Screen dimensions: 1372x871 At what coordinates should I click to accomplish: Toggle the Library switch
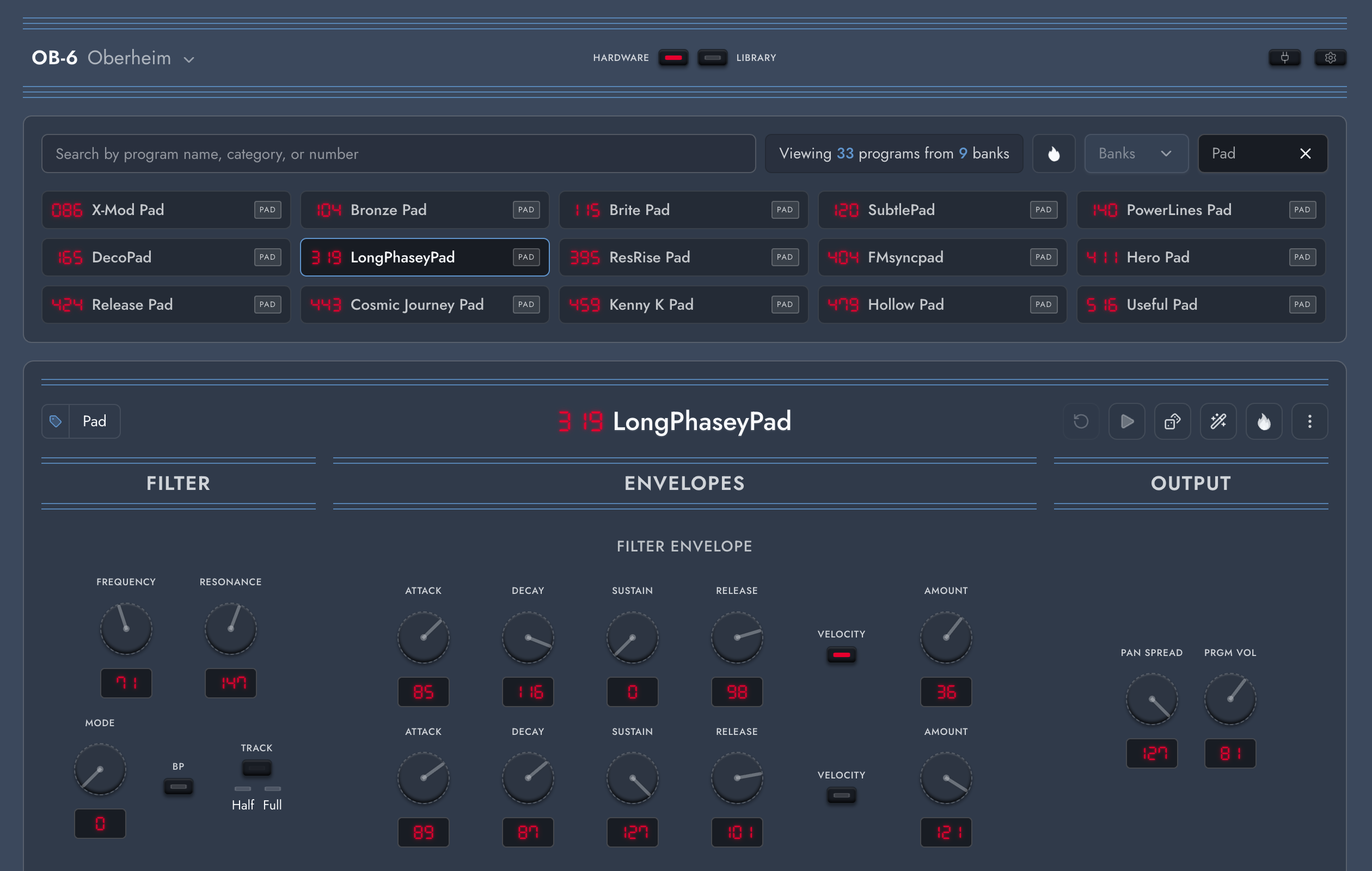712,58
